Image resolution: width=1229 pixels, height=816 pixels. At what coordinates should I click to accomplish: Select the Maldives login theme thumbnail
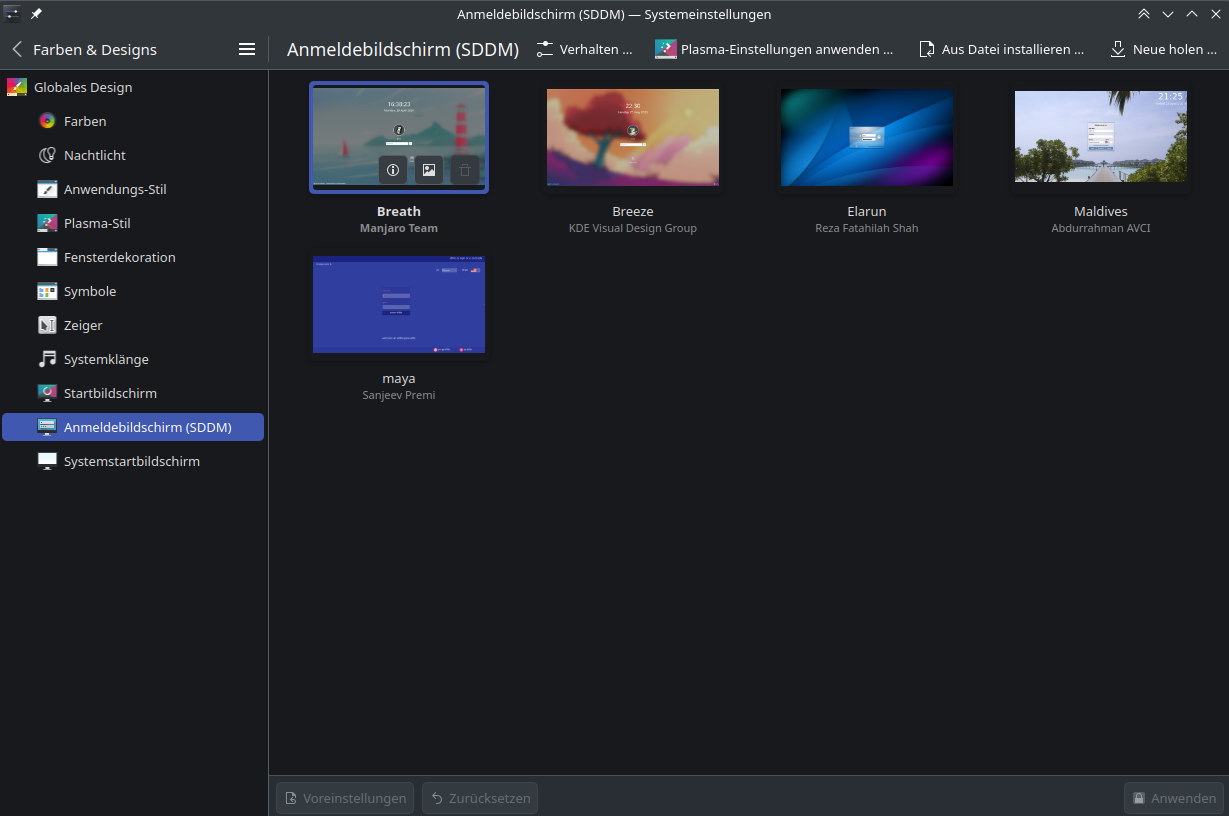pyautogui.click(x=1101, y=136)
